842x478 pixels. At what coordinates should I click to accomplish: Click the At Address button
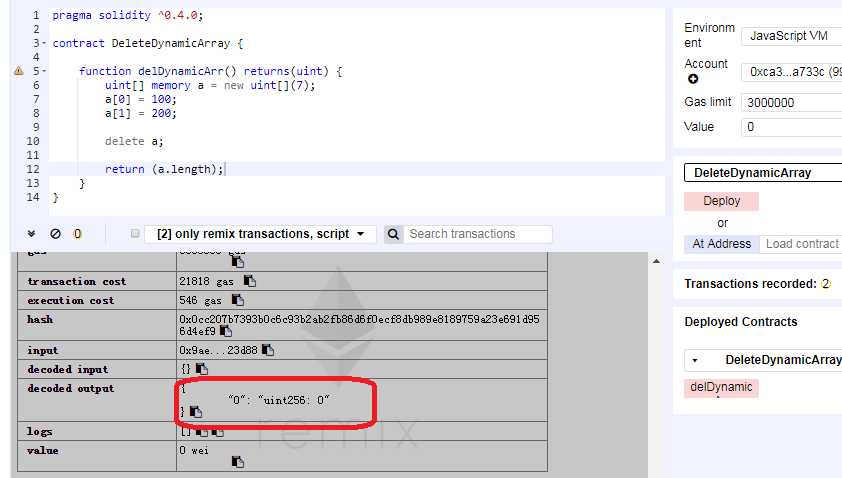click(721, 244)
